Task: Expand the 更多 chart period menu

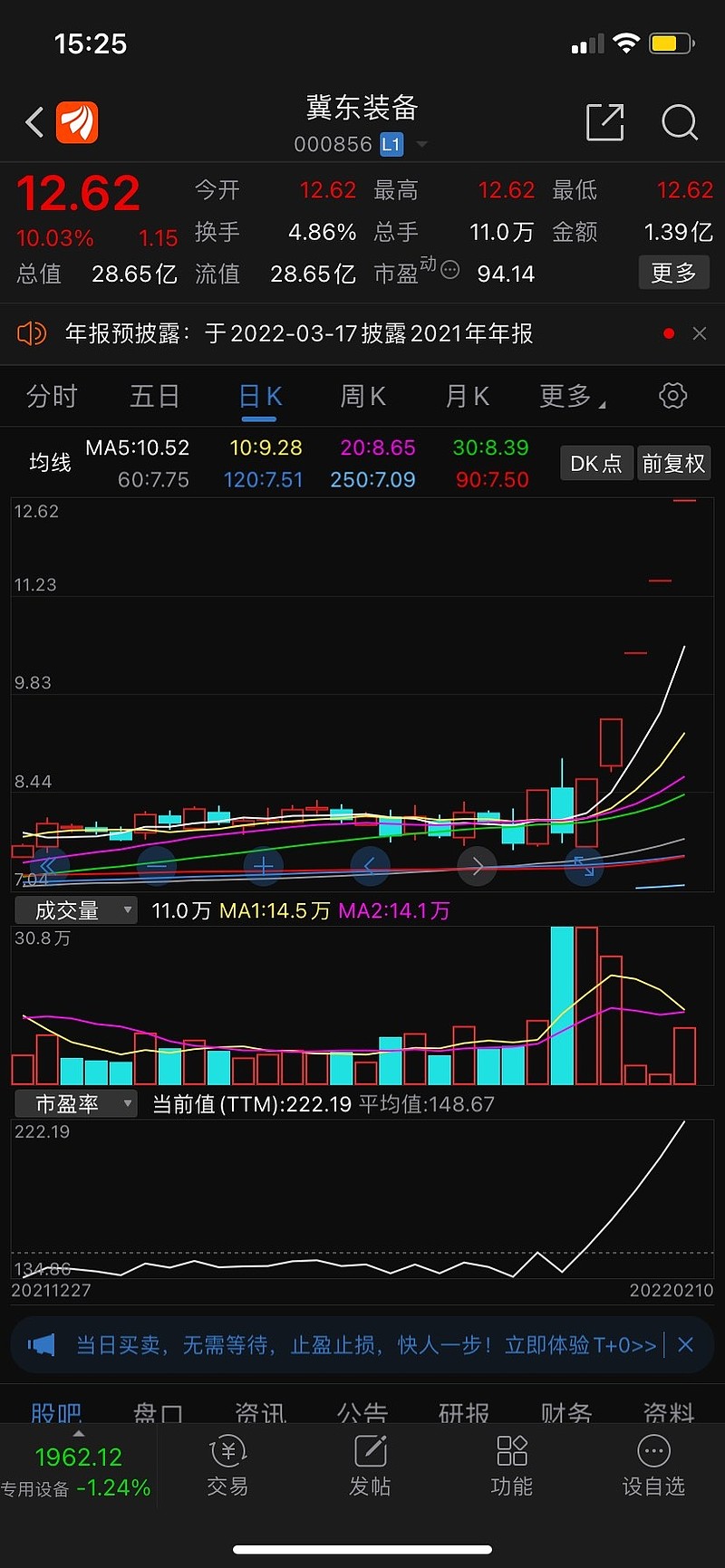Action: (572, 396)
